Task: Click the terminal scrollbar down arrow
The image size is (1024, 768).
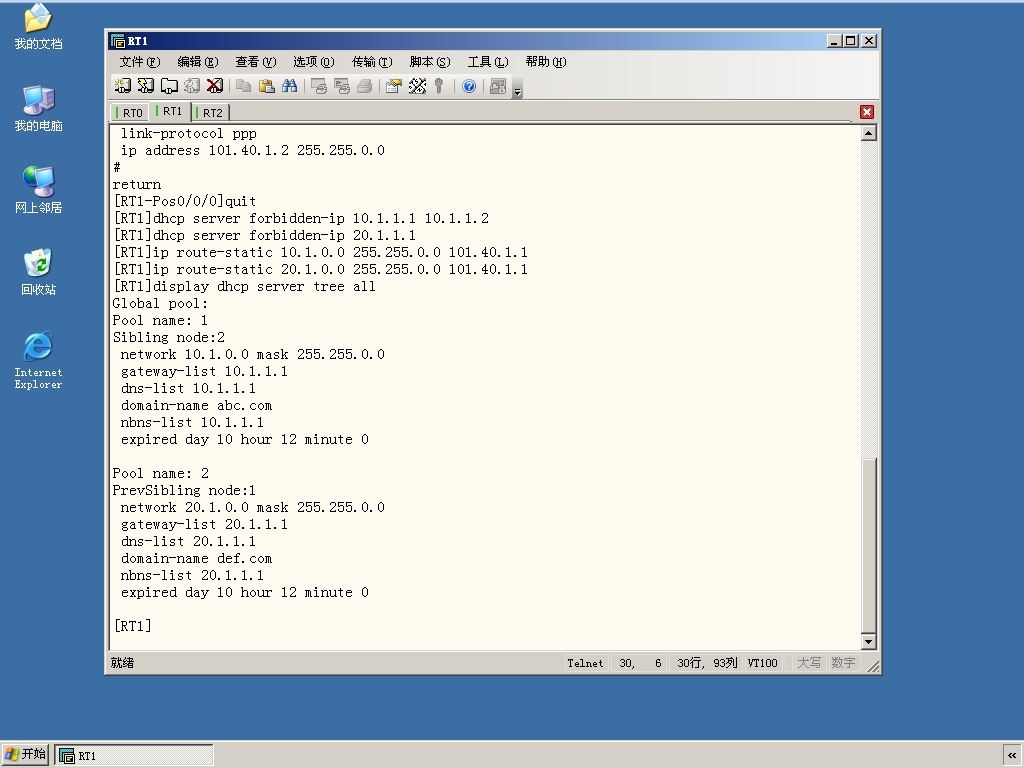Action: click(869, 642)
